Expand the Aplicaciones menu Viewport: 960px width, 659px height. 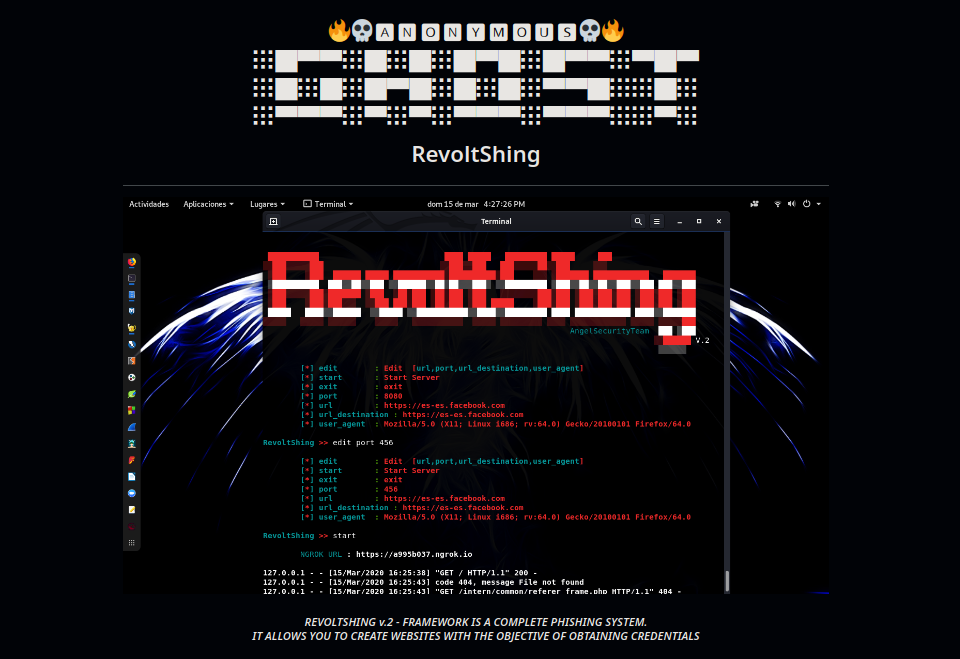pos(208,203)
